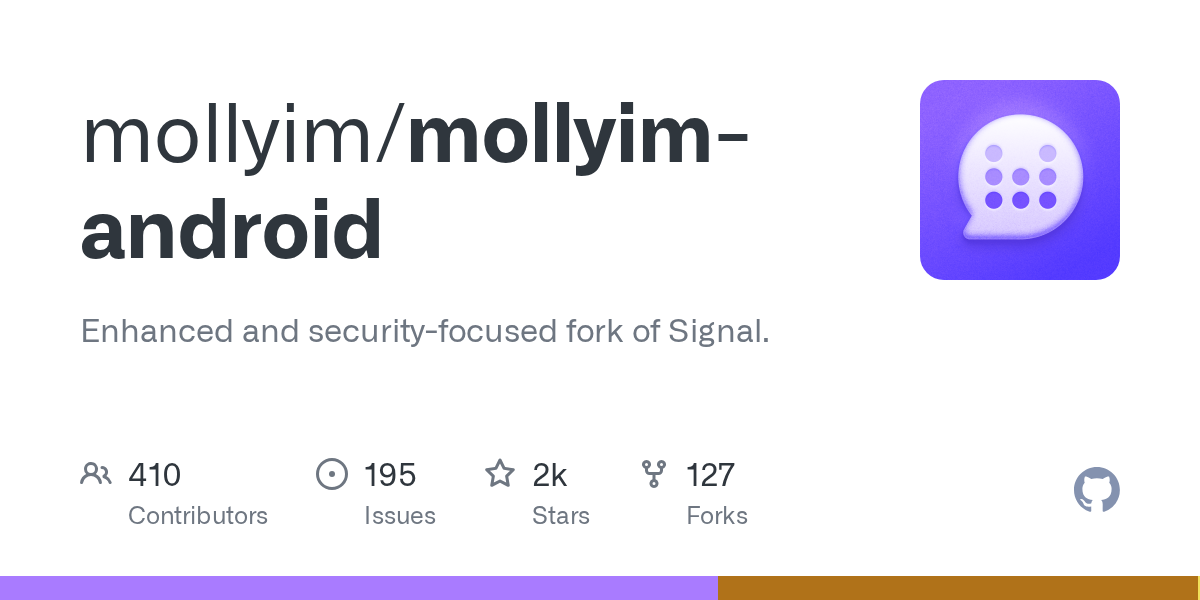Select the "Stars" label
Viewport: 1200px width, 600px height.
(561, 516)
